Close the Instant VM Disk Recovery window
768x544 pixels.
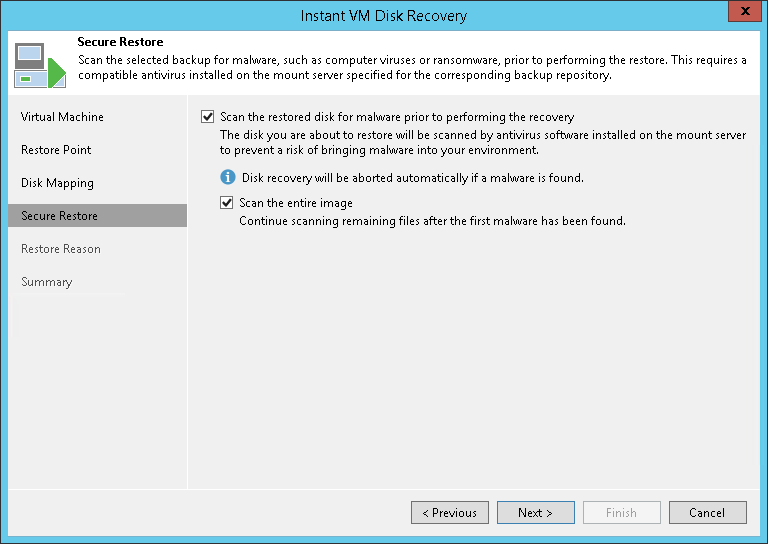[x=741, y=13]
